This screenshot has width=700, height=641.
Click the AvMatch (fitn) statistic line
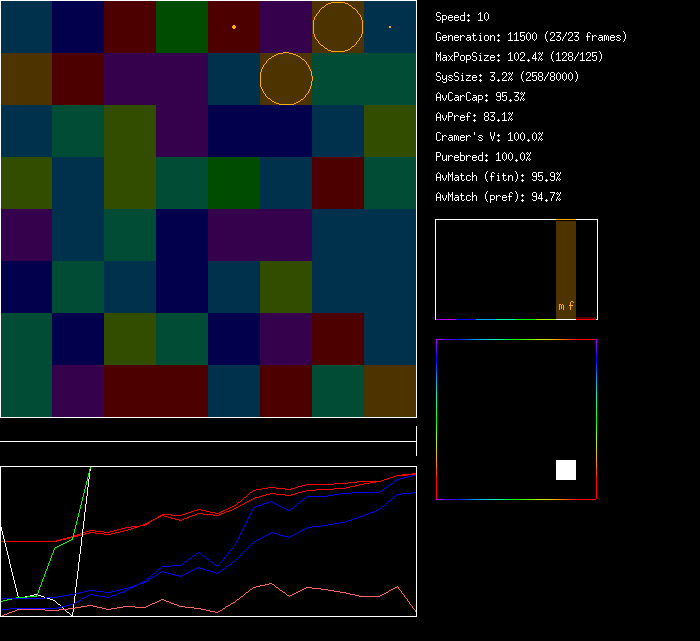[x=498, y=177]
